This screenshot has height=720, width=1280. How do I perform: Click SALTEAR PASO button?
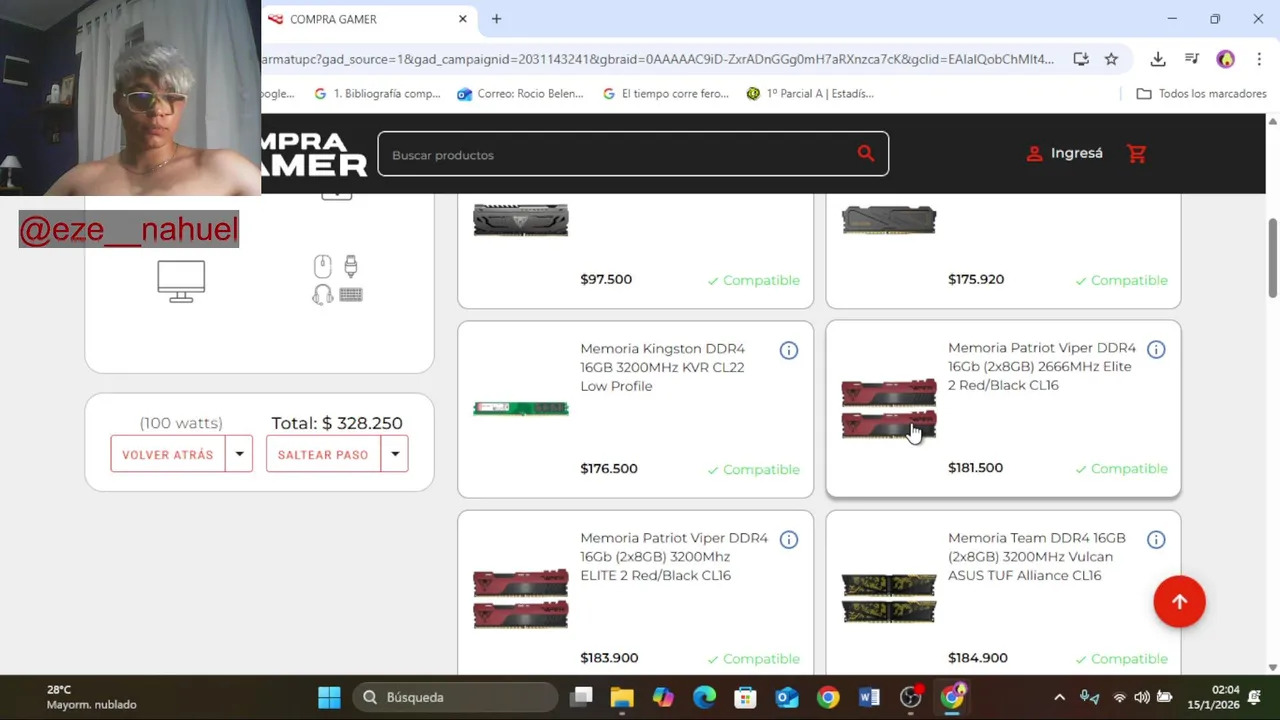click(x=323, y=454)
